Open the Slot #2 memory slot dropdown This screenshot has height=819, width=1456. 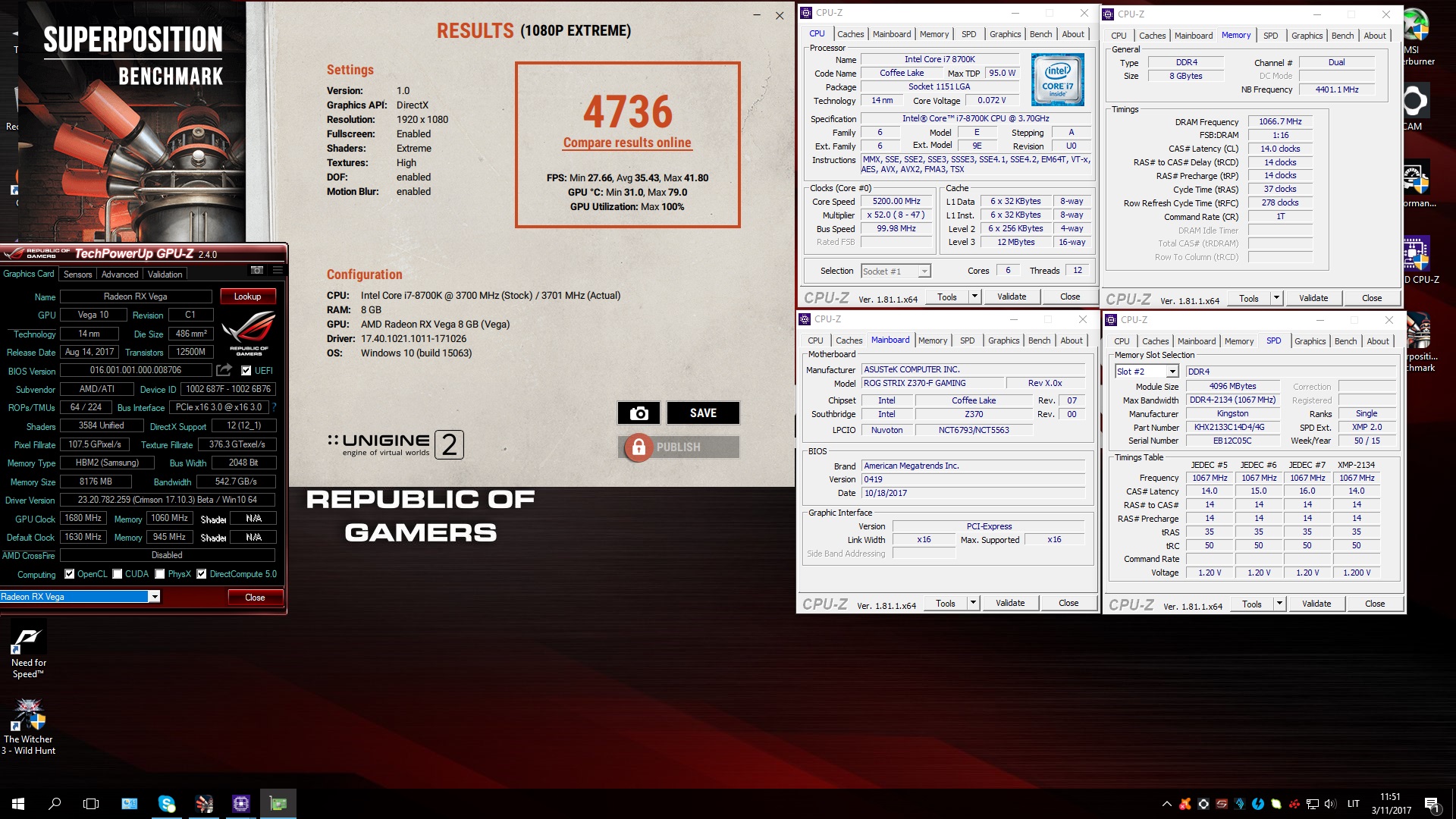point(1172,372)
